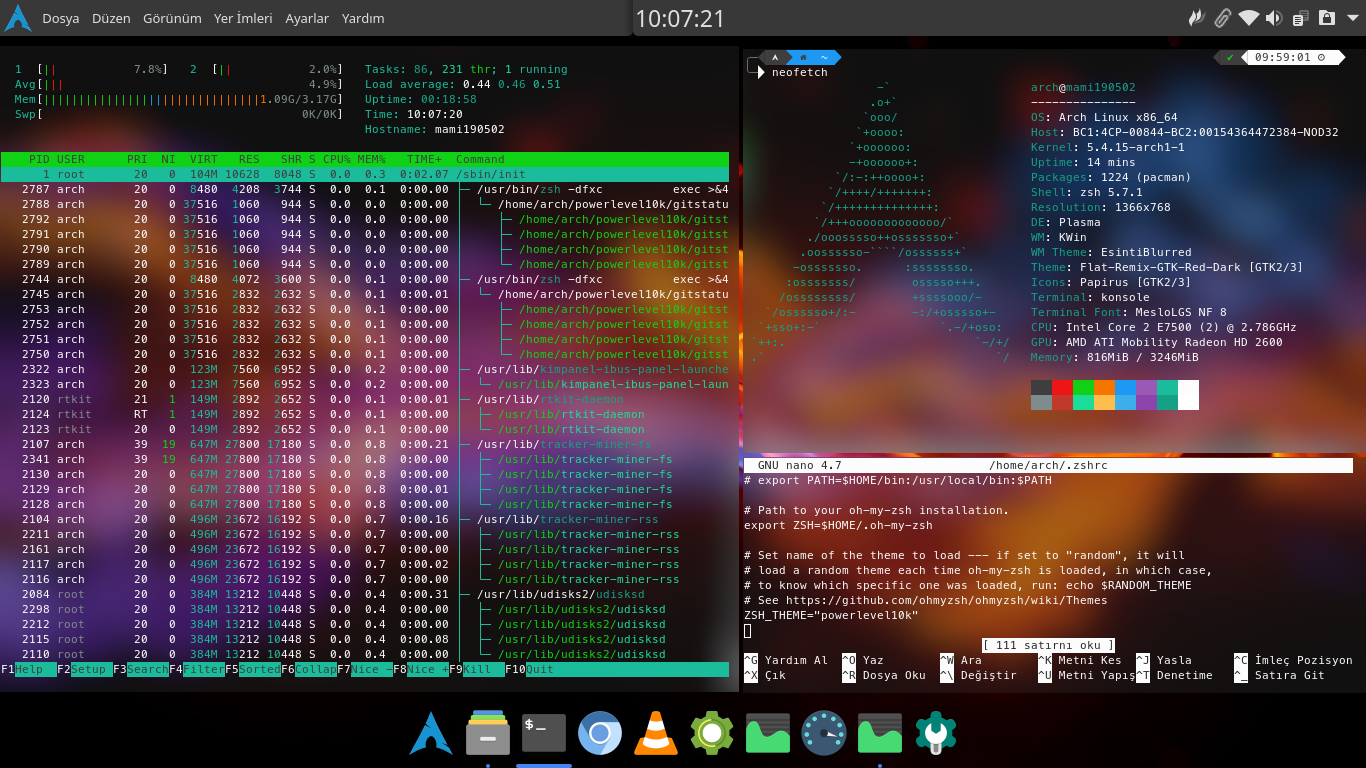Select the /sbin/init process row

(365, 174)
